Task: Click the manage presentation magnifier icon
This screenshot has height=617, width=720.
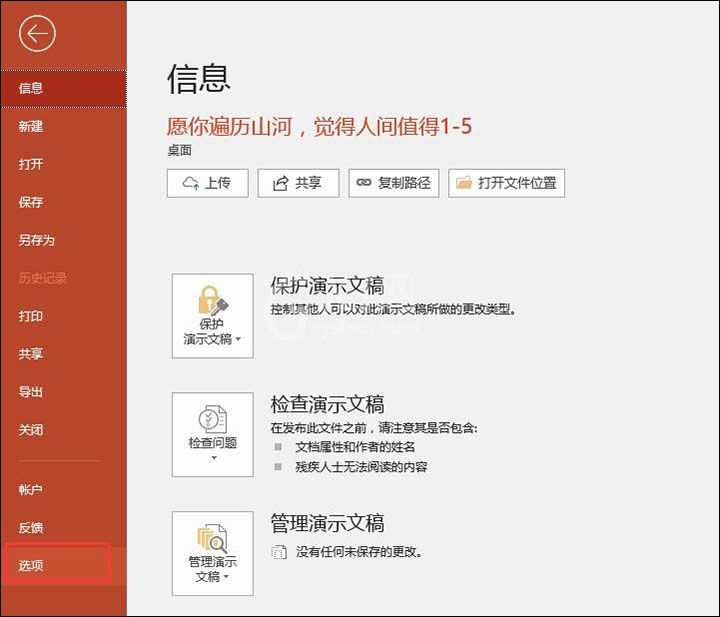Action: click(212, 538)
